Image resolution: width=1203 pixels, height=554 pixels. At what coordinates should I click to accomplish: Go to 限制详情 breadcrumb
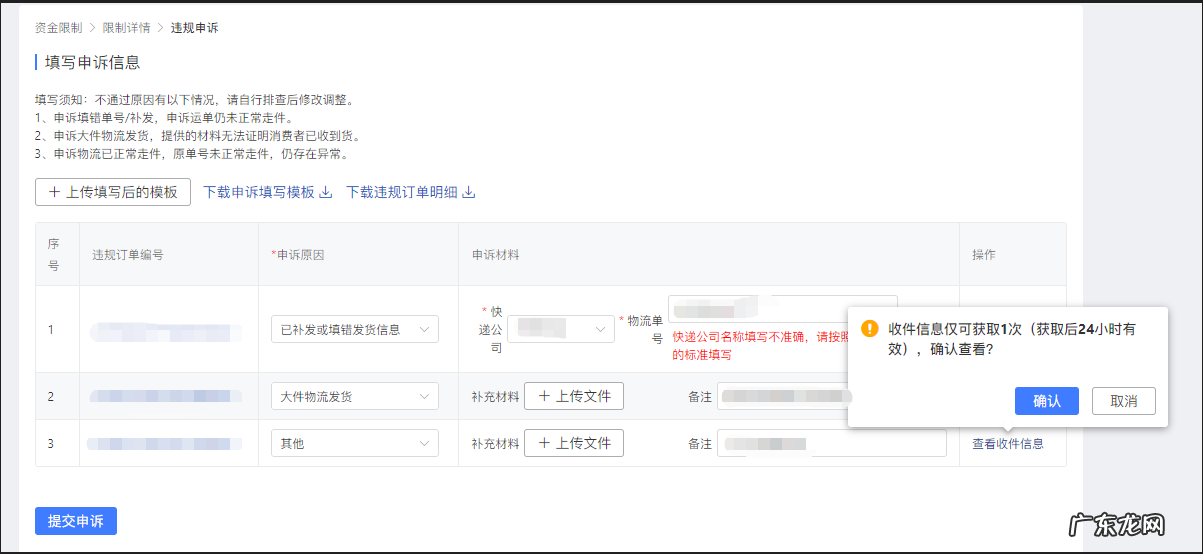(126, 28)
